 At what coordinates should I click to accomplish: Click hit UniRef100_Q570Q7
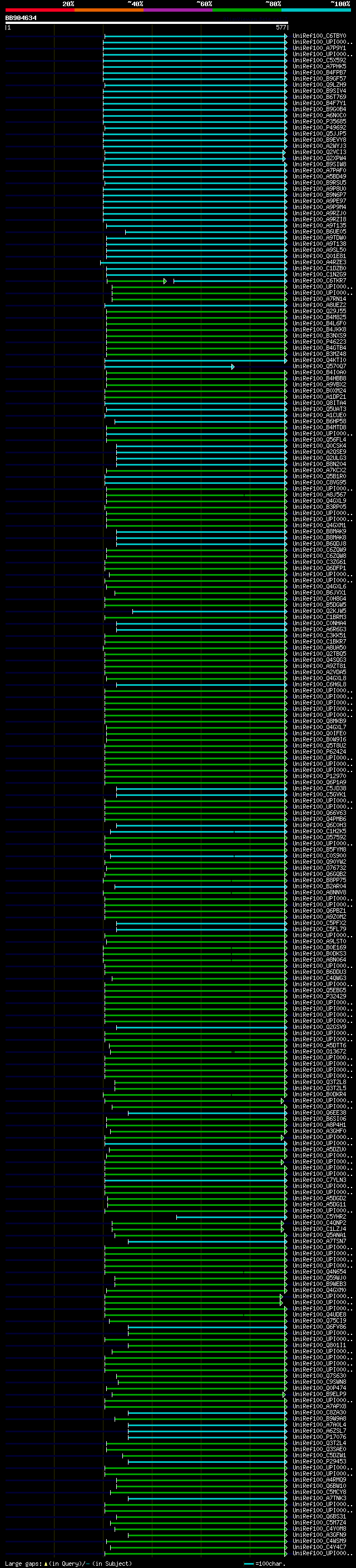pos(319,366)
